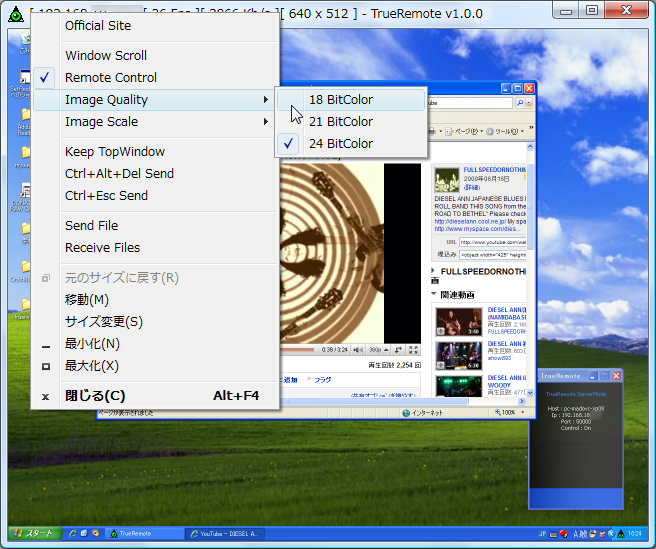Image resolution: width=656 pixels, height=549 pixels.
Task: Uncheck the Remote Control option
Action: (x=155, y=78)
